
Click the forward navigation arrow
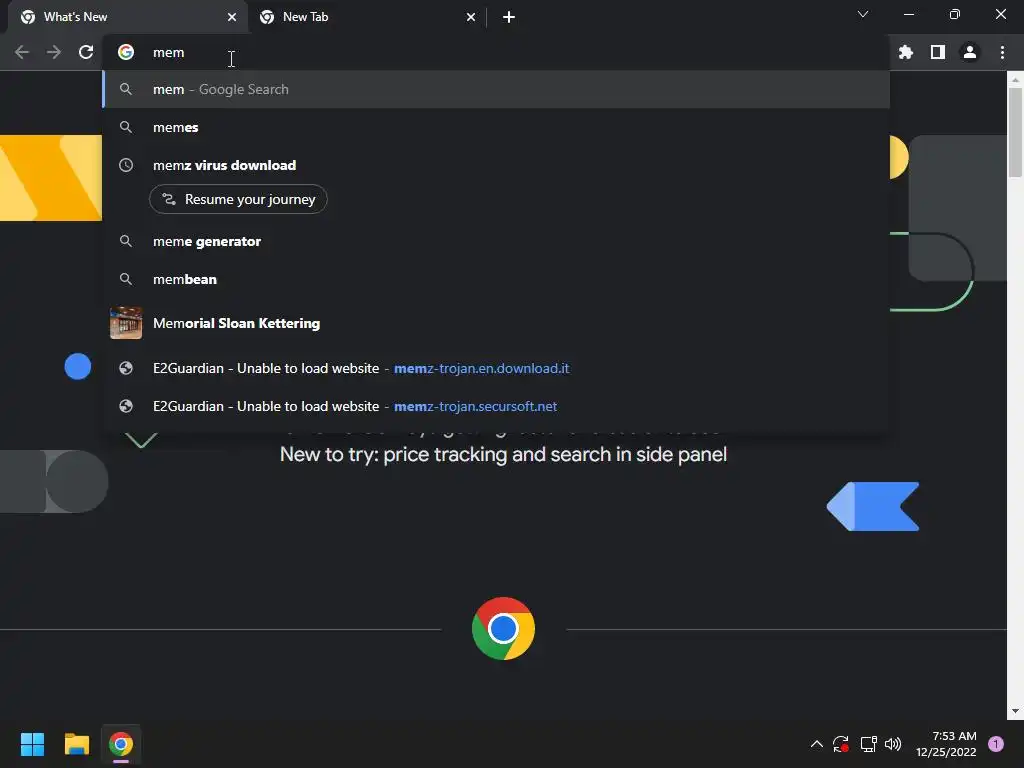pos(54,52)
